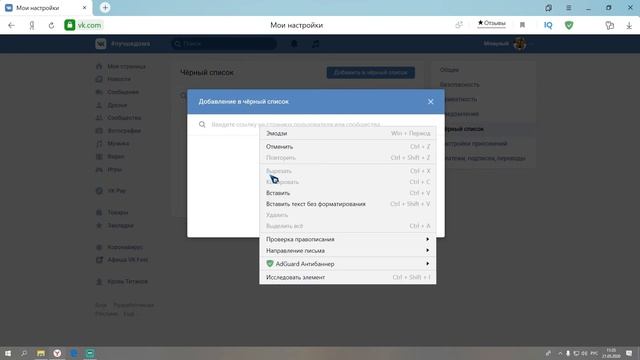The height and width of the screenshot is (360, 640).
Task: Open the Windows Start menu
Action: coord(8,353)
